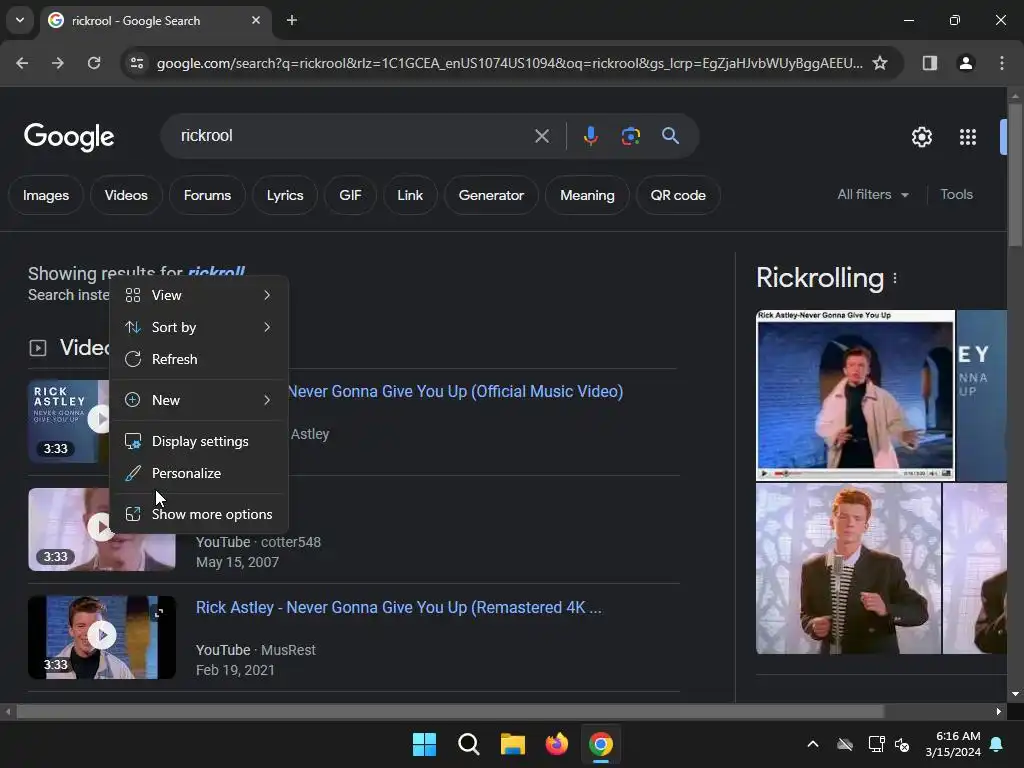Image resolution: width=1024 pixels, height=768 pixels.
Task: Click the address bar URL
Action: coord(509,63)
